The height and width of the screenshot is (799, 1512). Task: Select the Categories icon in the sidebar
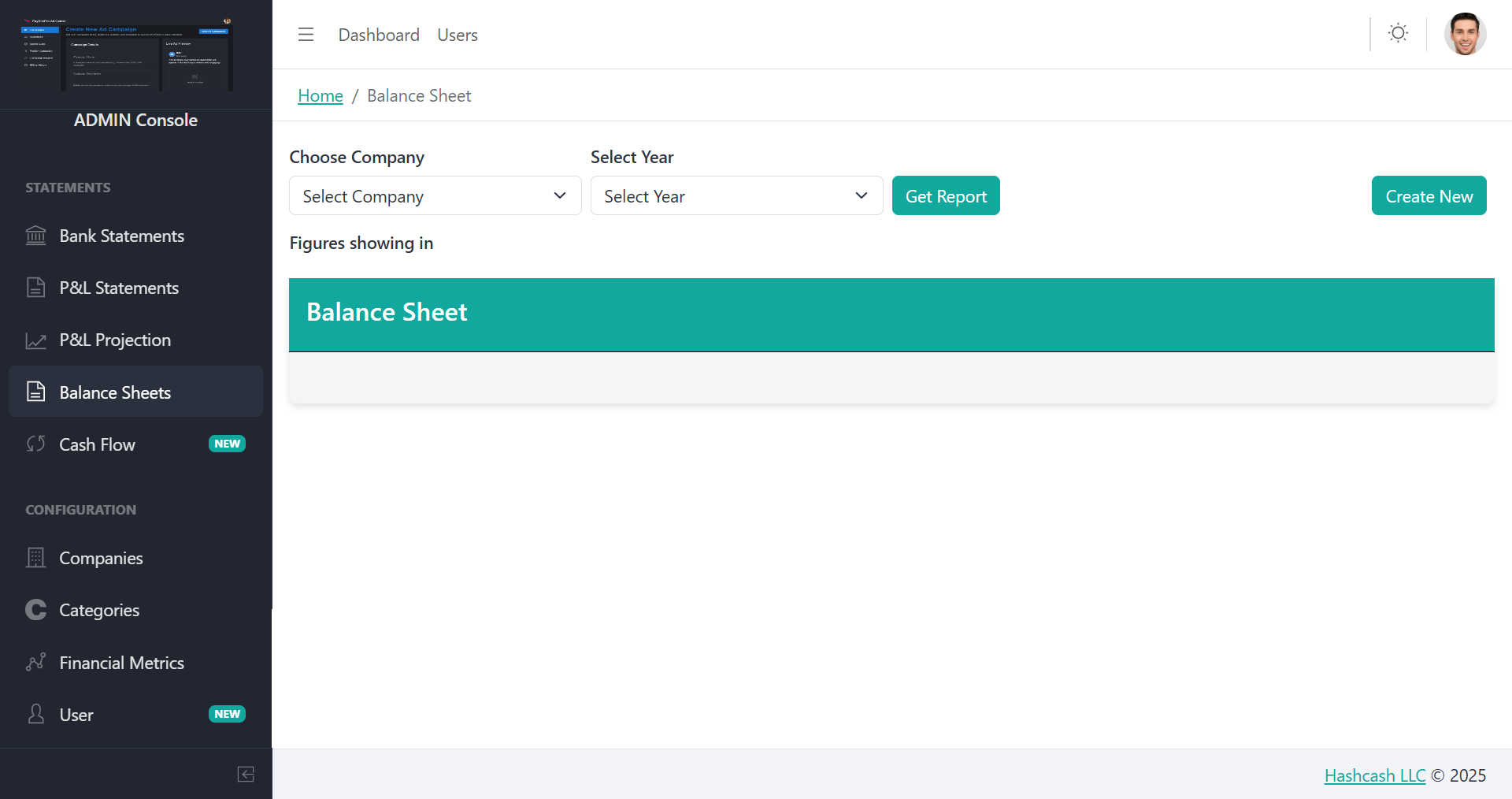[x=35, y=609]
